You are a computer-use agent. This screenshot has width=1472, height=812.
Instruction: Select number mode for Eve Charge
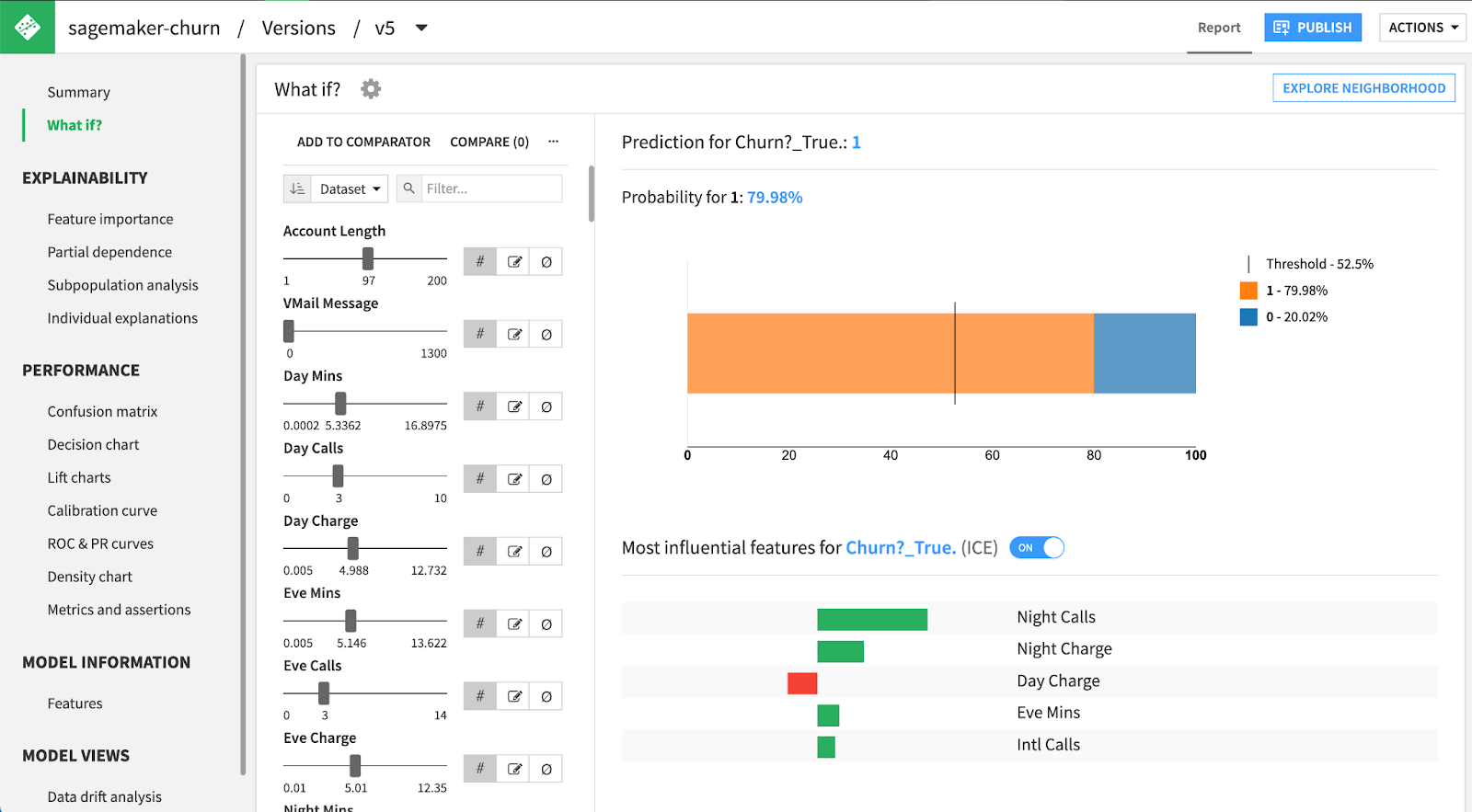[x=479, y=769]
